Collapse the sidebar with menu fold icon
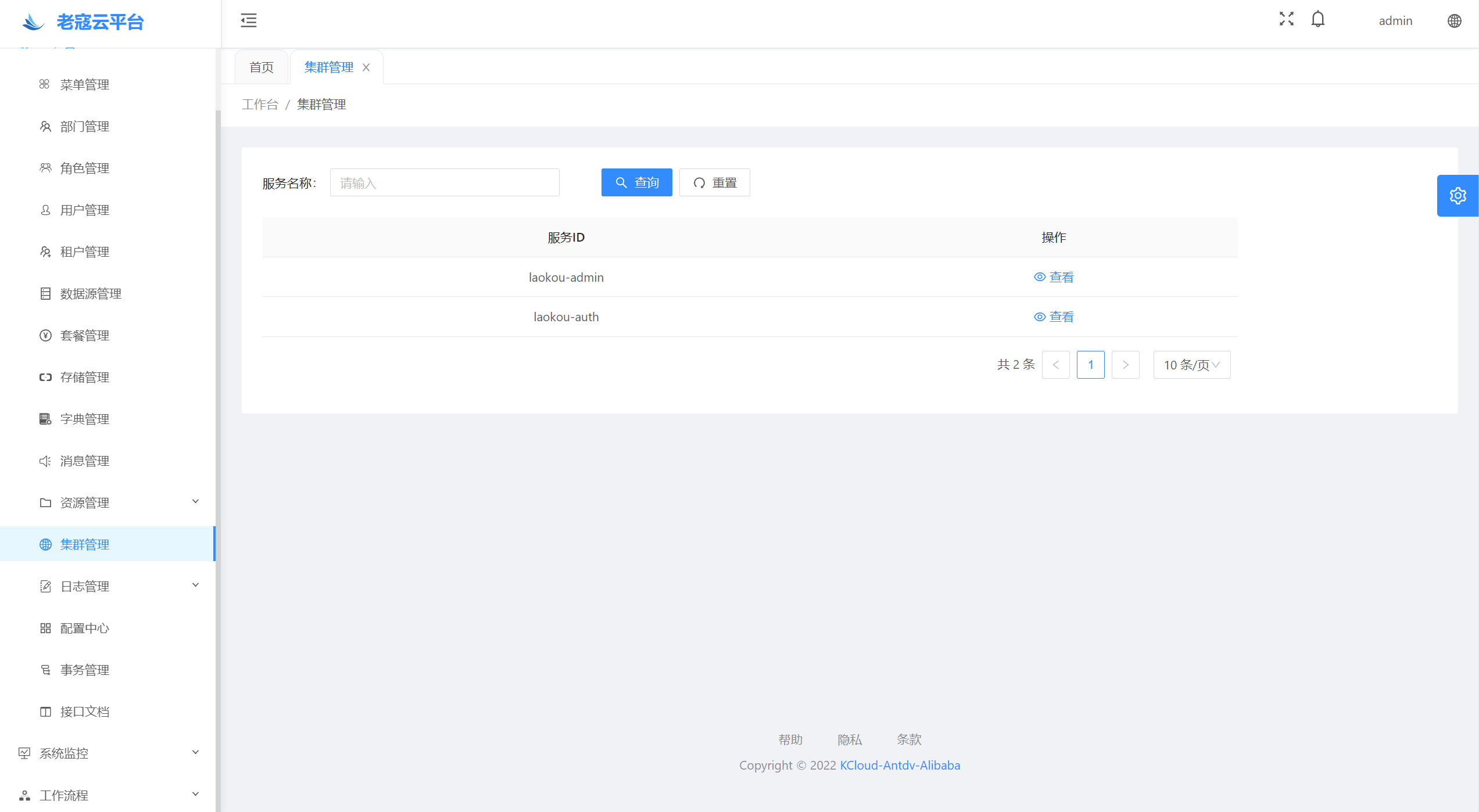Image resolution: width=1479 pixels, height=812 pixels. (x=248, y=20)
